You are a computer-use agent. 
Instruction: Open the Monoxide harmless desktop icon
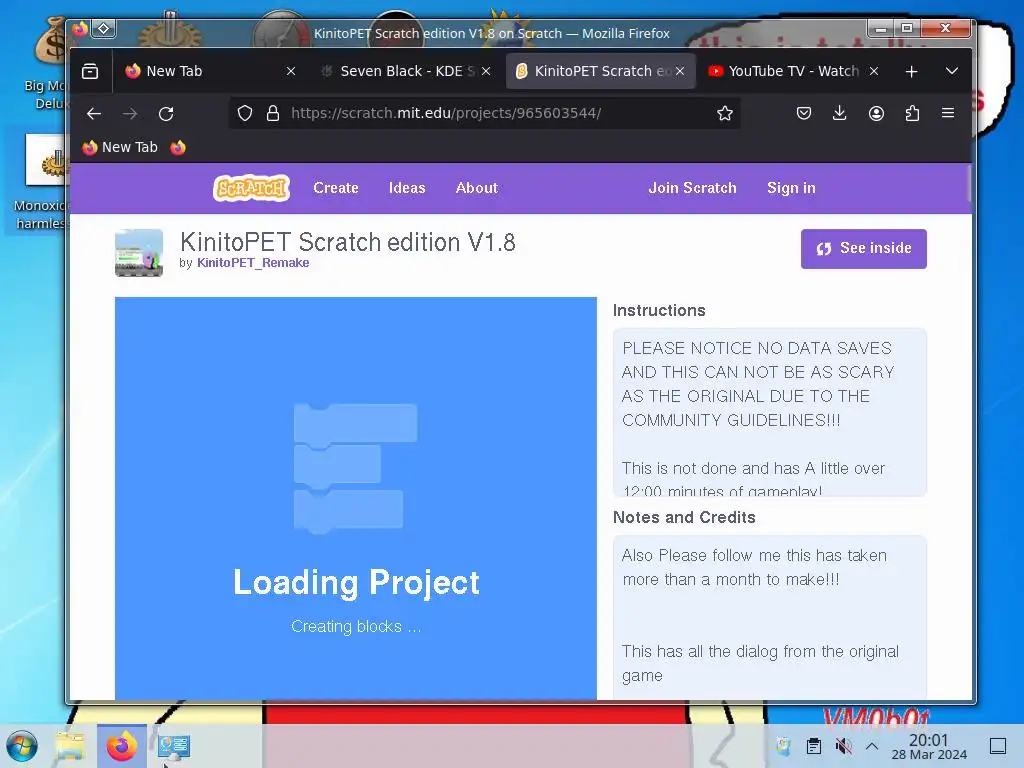click(x=42, y=183)
